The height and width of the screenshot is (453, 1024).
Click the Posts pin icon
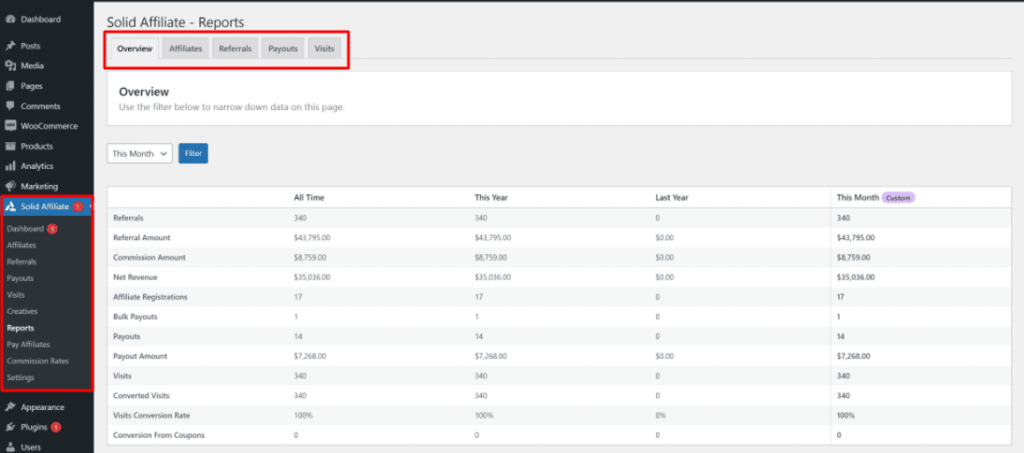10,46
